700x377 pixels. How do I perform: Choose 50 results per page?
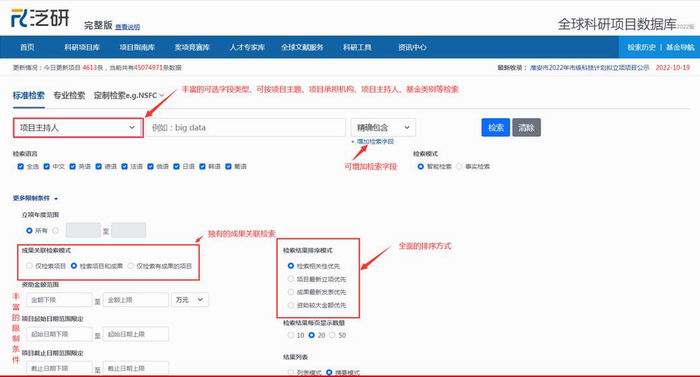click(x=332, y=335)
